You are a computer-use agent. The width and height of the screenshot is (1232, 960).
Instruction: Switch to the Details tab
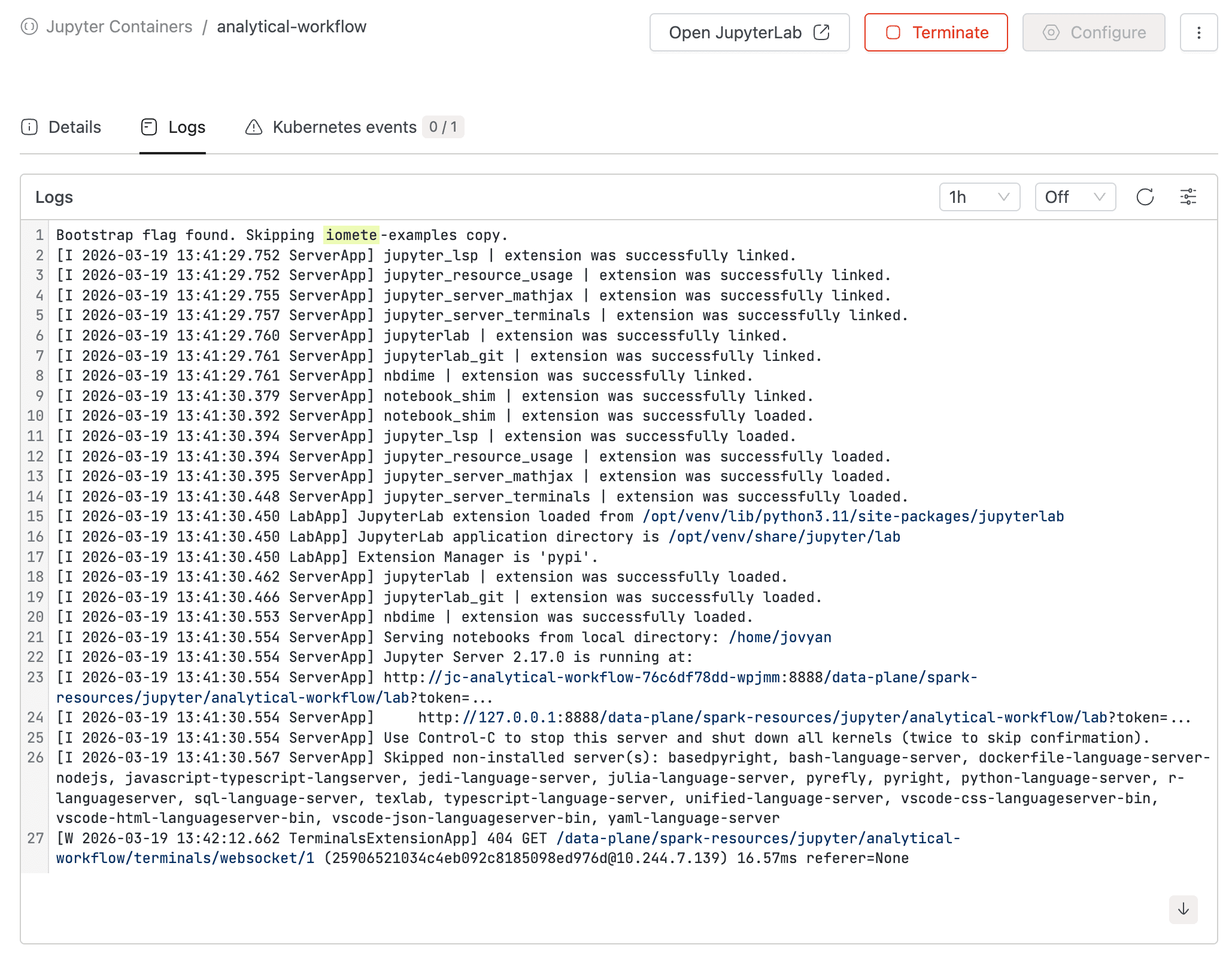(74, 127)
